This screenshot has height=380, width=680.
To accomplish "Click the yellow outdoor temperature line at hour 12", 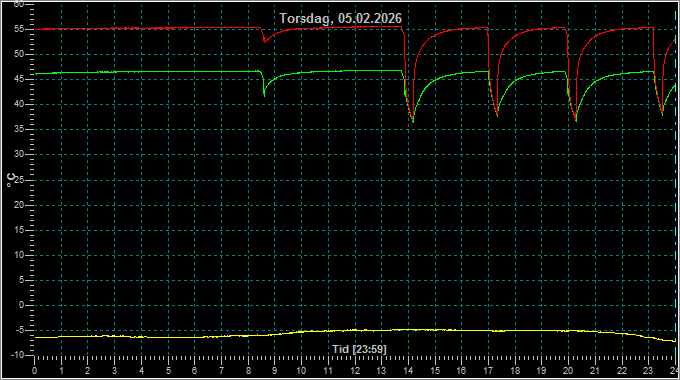I will tap(355, 330).
